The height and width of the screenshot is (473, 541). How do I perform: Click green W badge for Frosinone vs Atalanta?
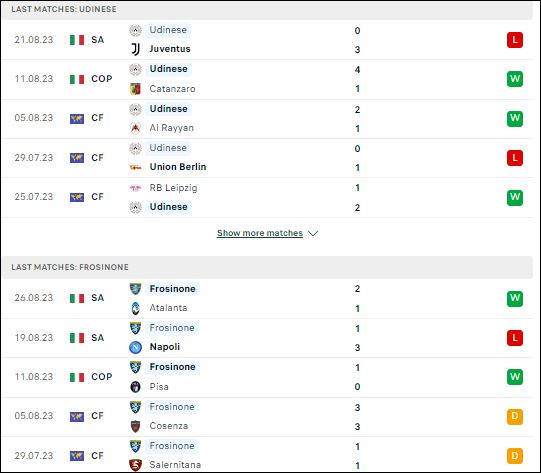[515, 298]
